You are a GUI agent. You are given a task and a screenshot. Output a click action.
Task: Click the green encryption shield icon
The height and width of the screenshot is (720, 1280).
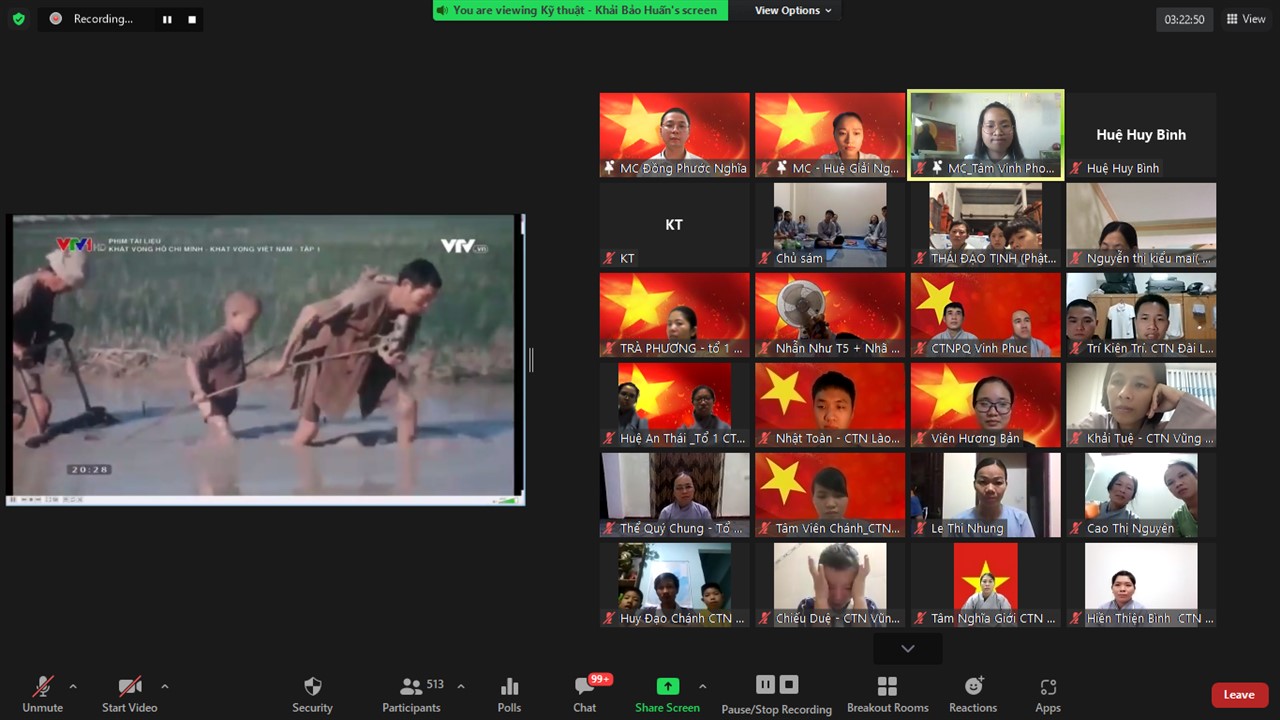click(x=18, y=19)
